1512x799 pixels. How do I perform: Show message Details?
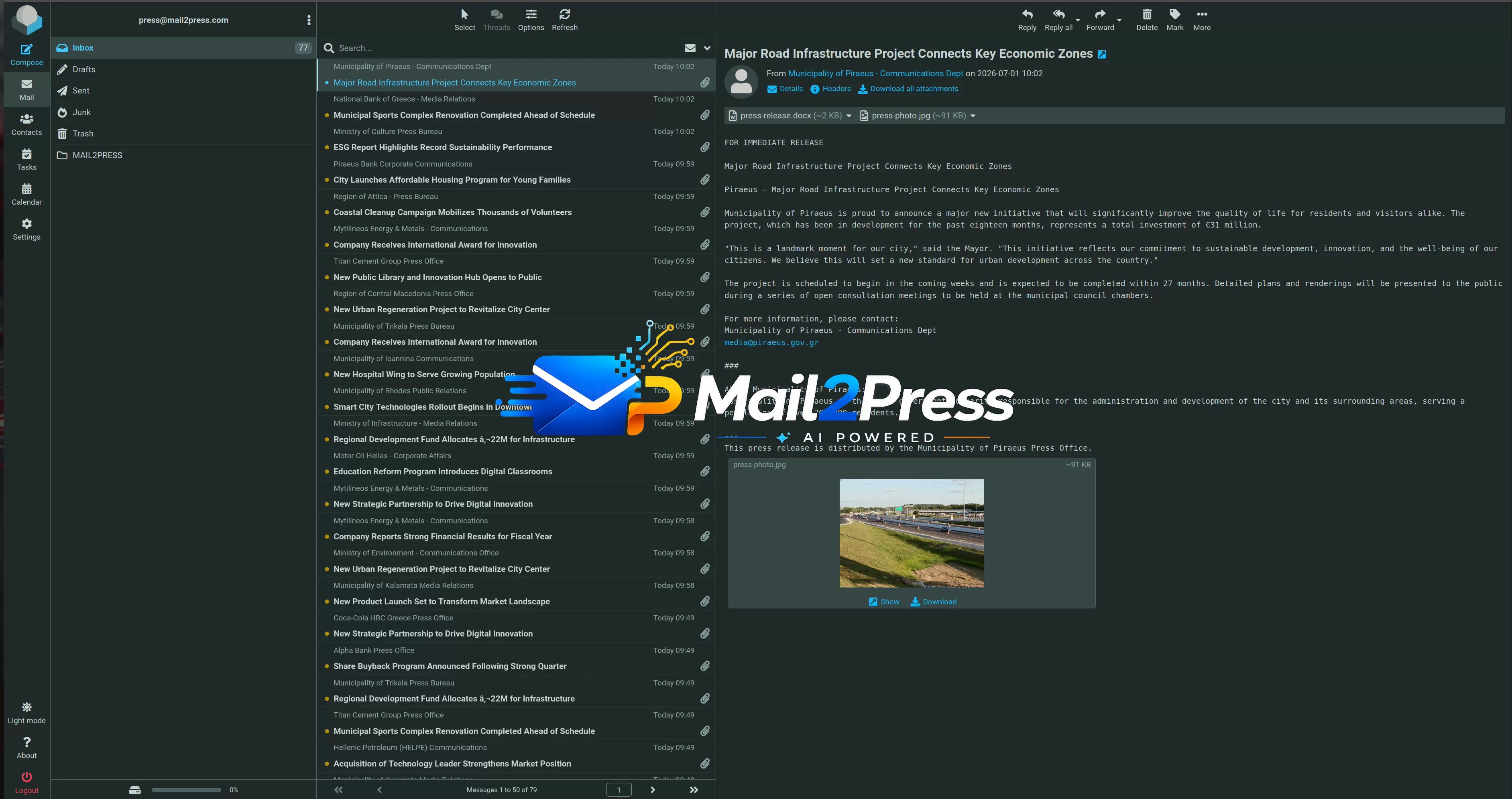coord(785,89)
